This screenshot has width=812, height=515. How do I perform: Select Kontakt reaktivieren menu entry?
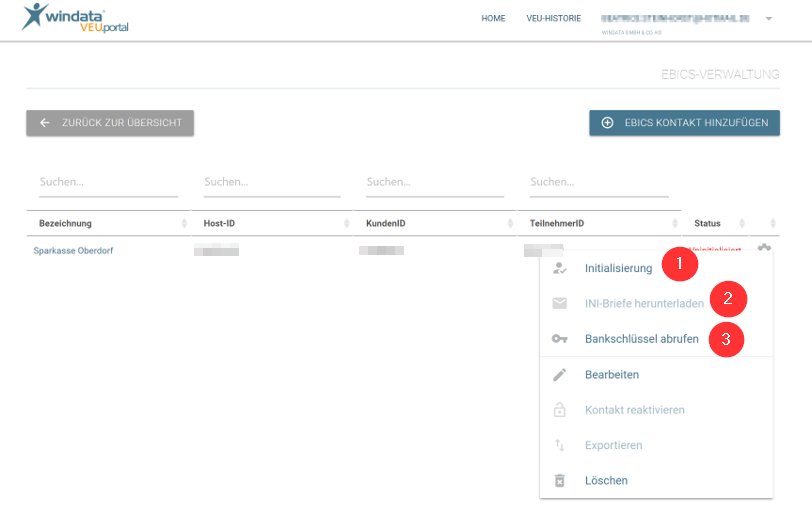[x=634, y=410]
